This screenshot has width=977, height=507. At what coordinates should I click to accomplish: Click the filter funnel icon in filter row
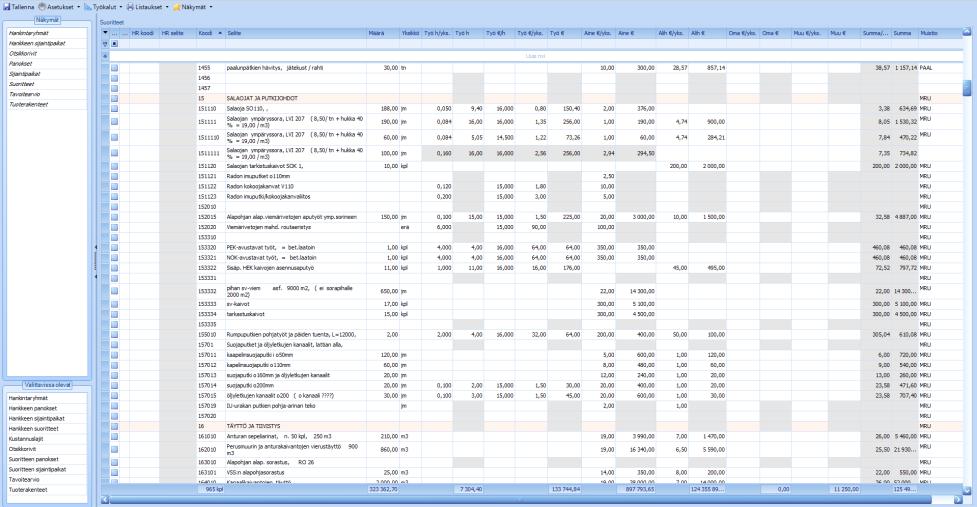pos(105,44)
